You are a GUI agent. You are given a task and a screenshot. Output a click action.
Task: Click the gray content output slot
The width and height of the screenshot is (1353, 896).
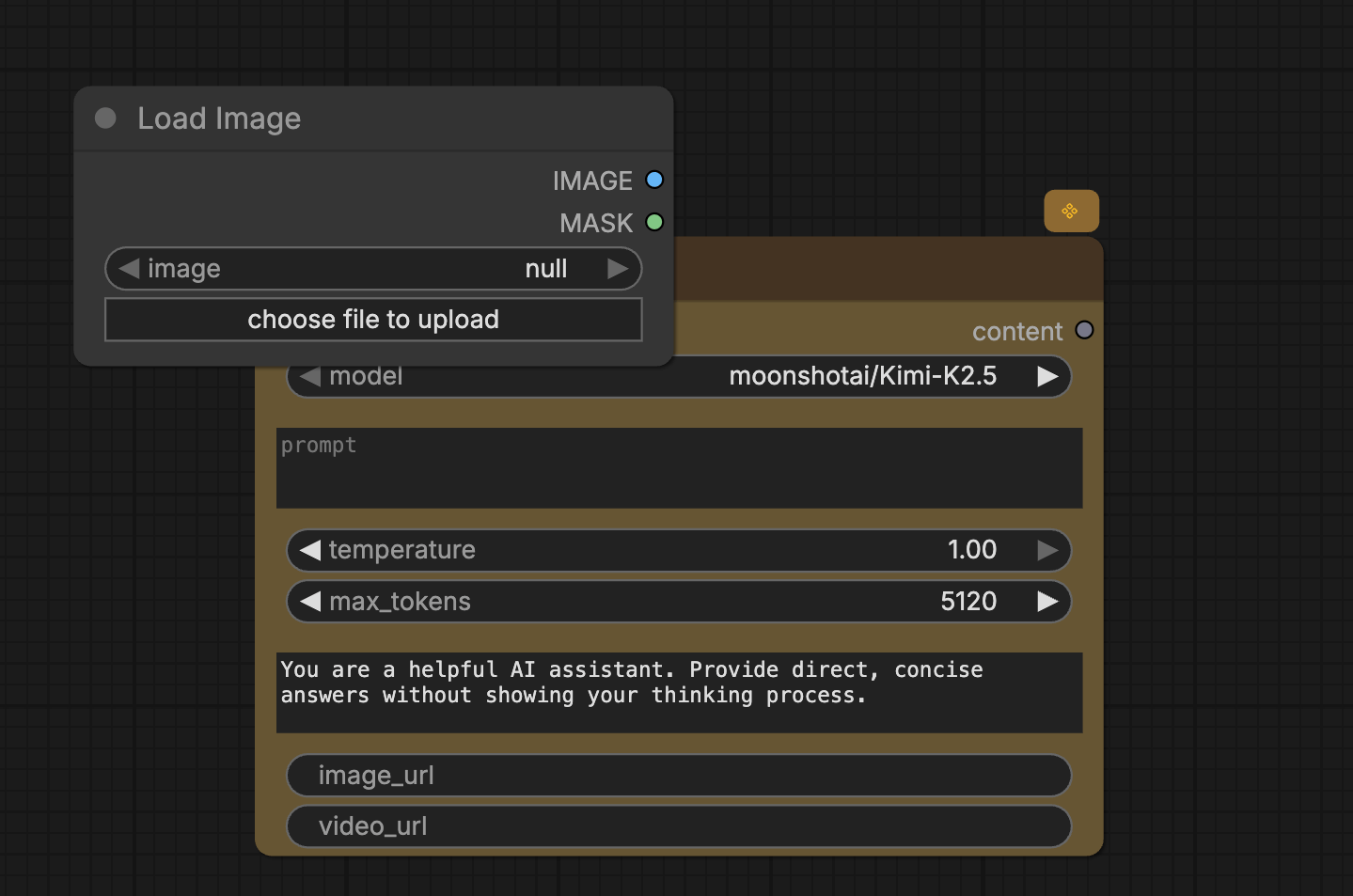click(x=1084, y=330)
